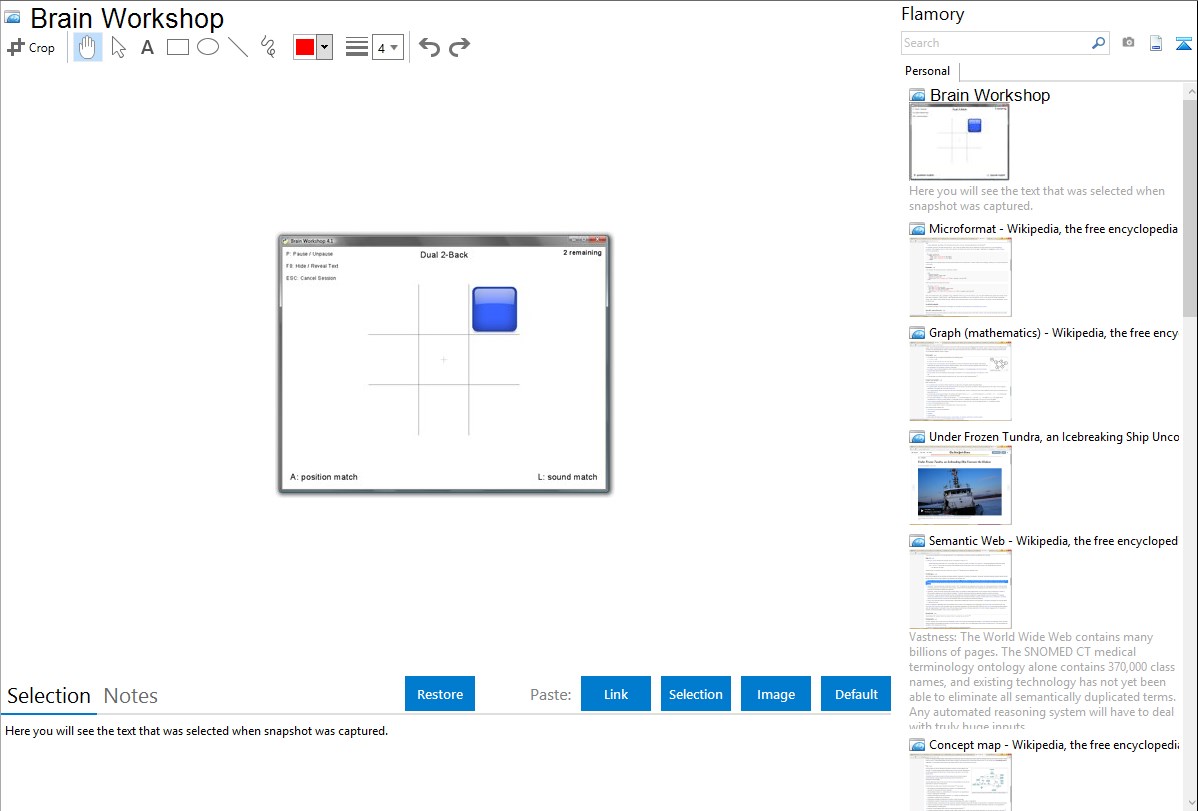Click the magnifier icon in search box

1098,43
